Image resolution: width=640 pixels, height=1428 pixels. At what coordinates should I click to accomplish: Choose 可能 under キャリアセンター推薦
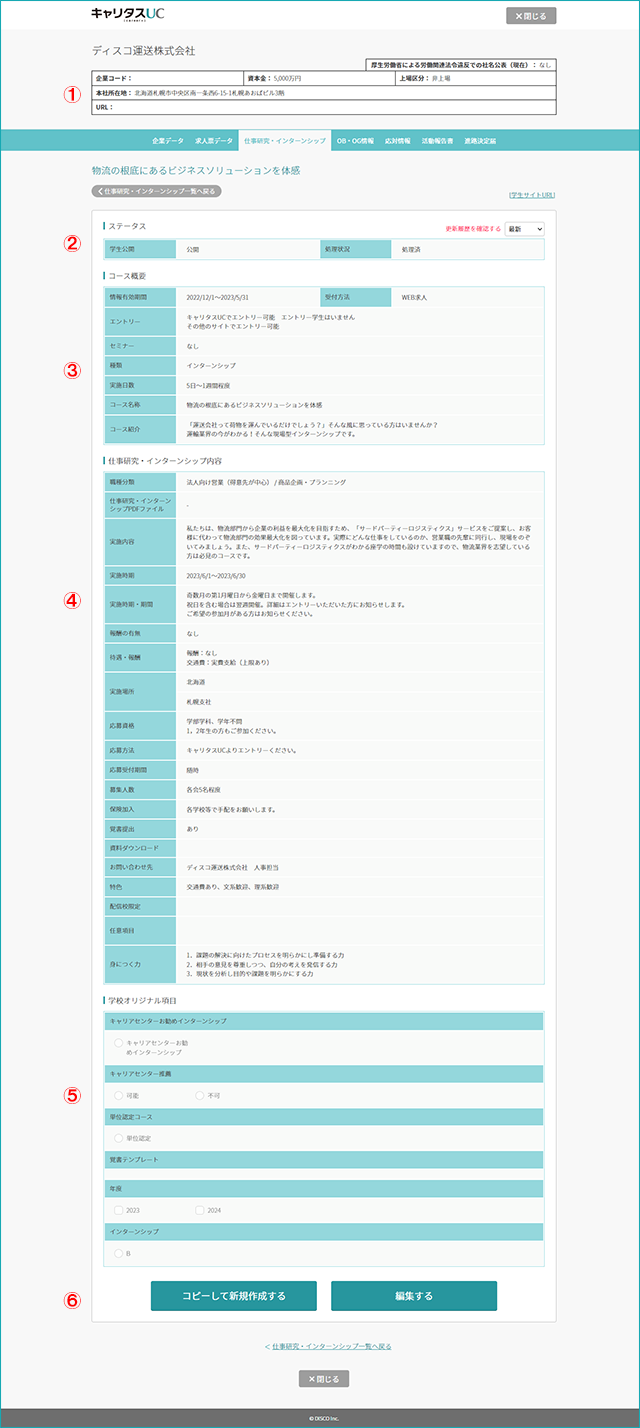[119, 1095]
